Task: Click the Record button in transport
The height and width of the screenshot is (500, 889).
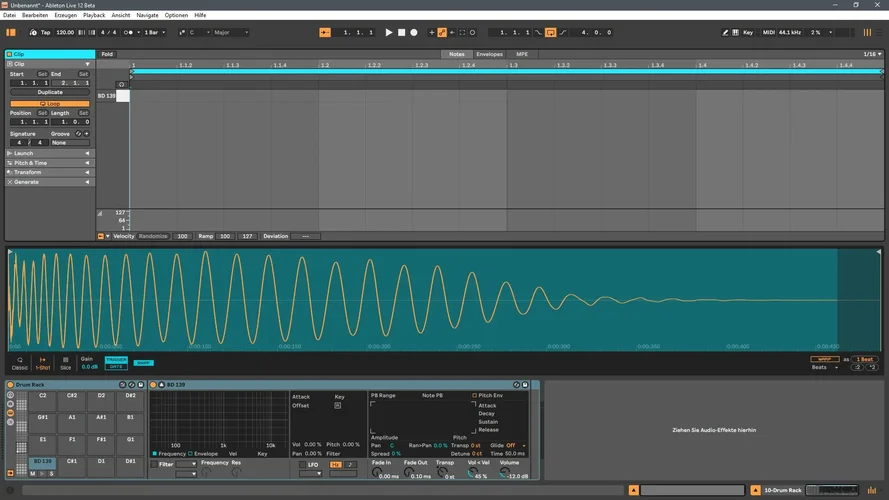Action: (414, 32)
